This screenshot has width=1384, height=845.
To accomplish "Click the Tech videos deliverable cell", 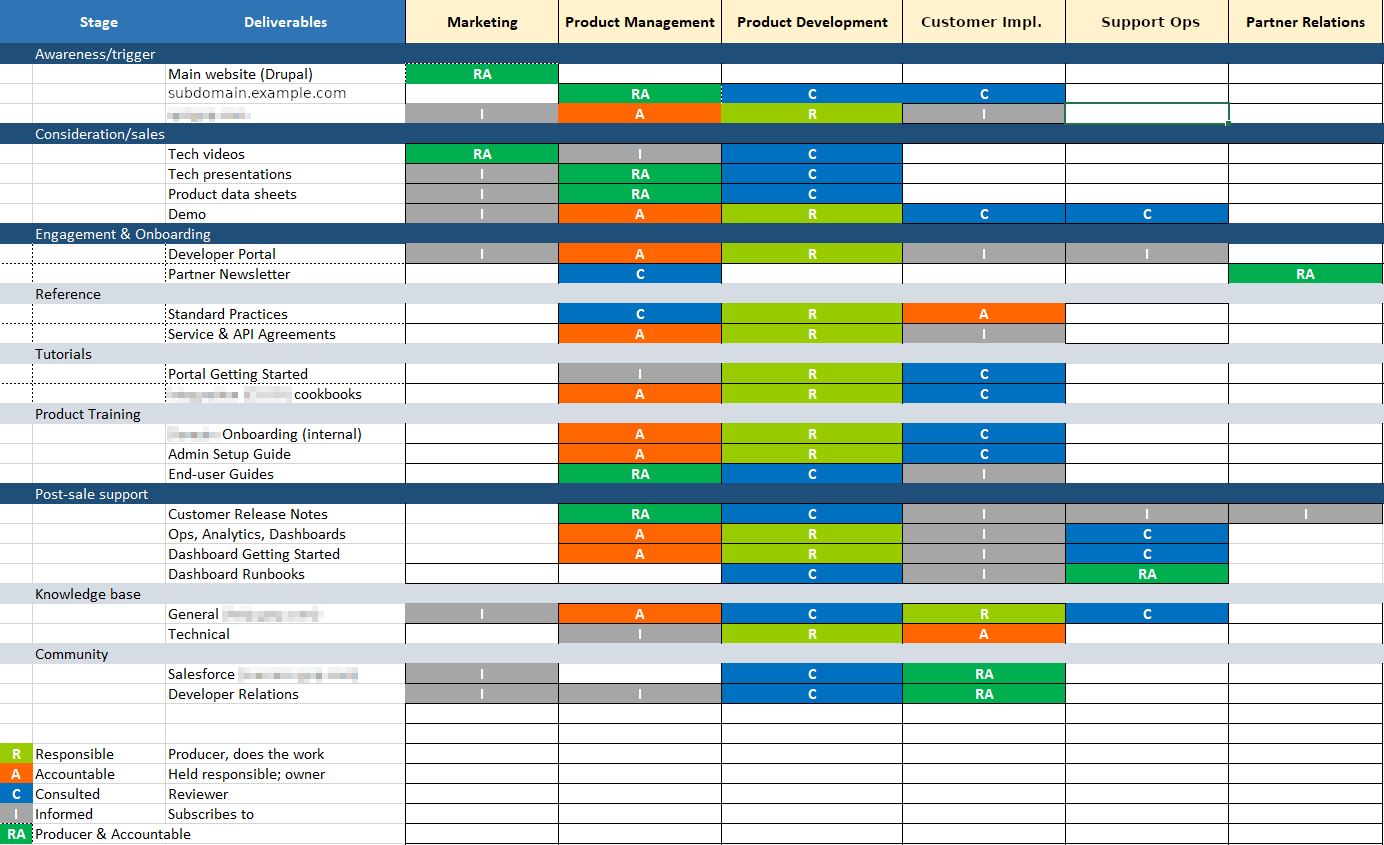I will (x=285, y=154).
